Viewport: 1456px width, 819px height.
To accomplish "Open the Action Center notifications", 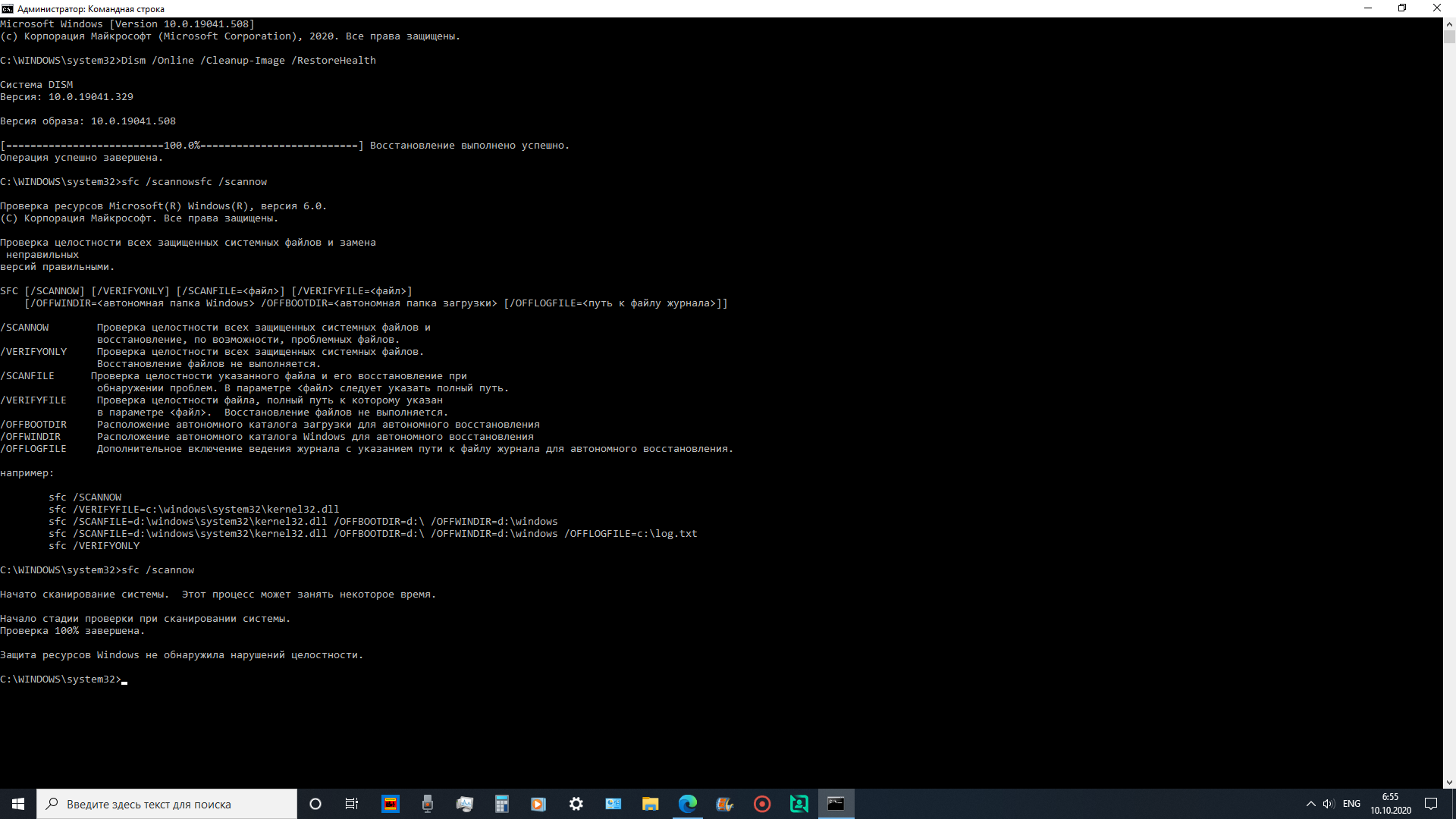I will tap(1431, 804).
